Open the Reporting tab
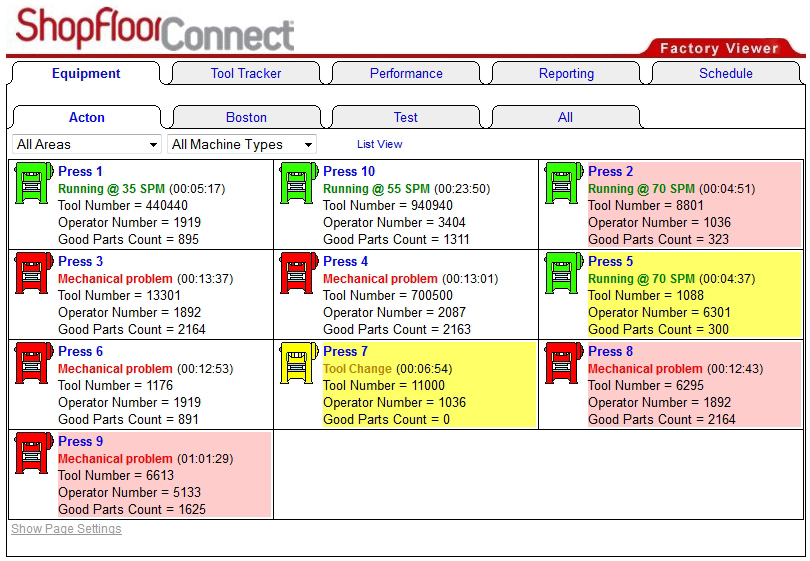The width and height of the screenshot is (810, 561). [x=566, y=73]
